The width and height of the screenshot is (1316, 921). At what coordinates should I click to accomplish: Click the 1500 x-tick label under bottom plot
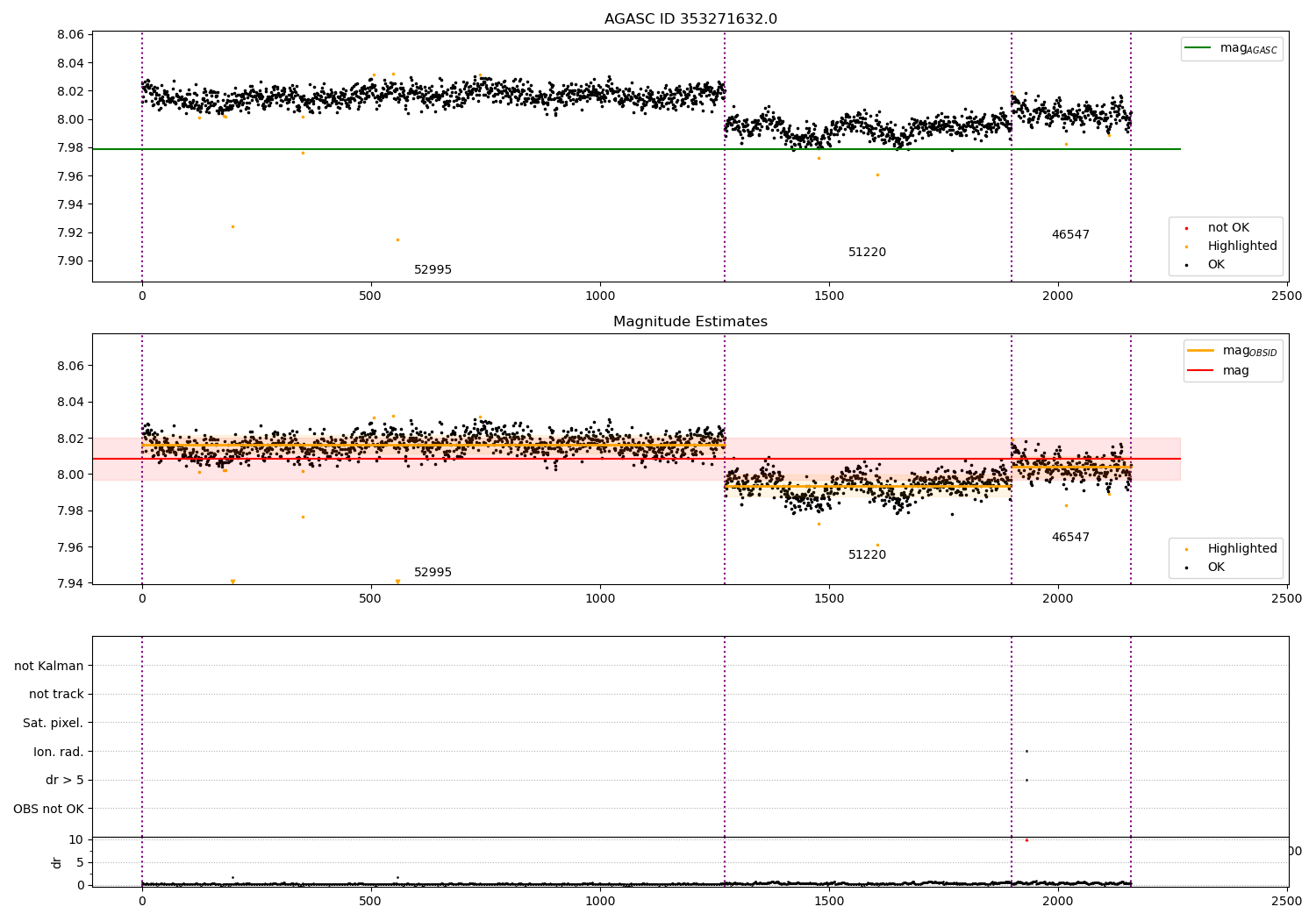click(829, 900)
